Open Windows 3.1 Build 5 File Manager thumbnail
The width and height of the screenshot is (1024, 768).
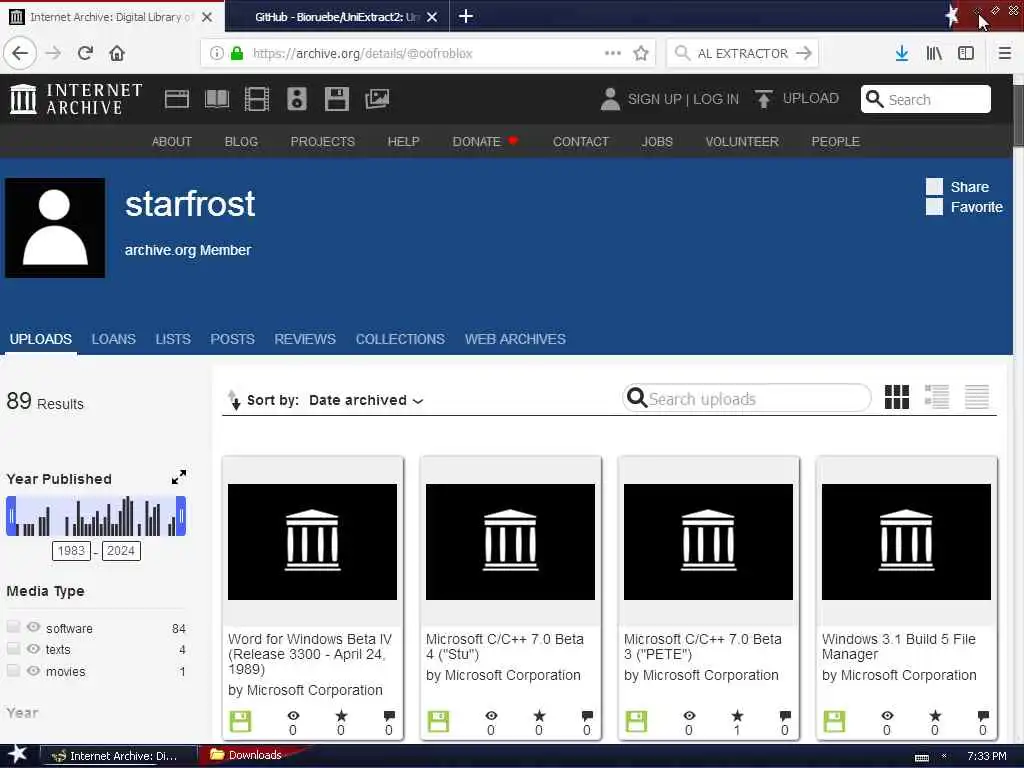(x=906, y=541)
